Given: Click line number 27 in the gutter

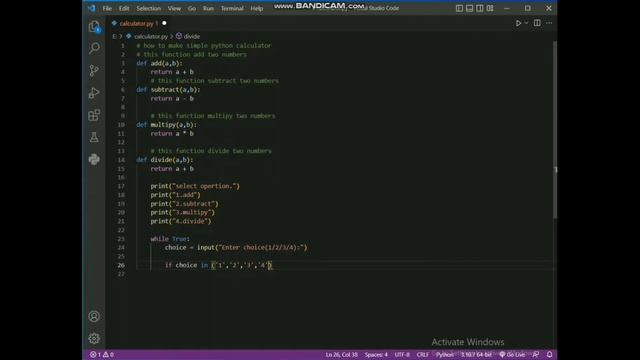Looking at the screenshot, I should pyautogui.click(x=121, y=274).
